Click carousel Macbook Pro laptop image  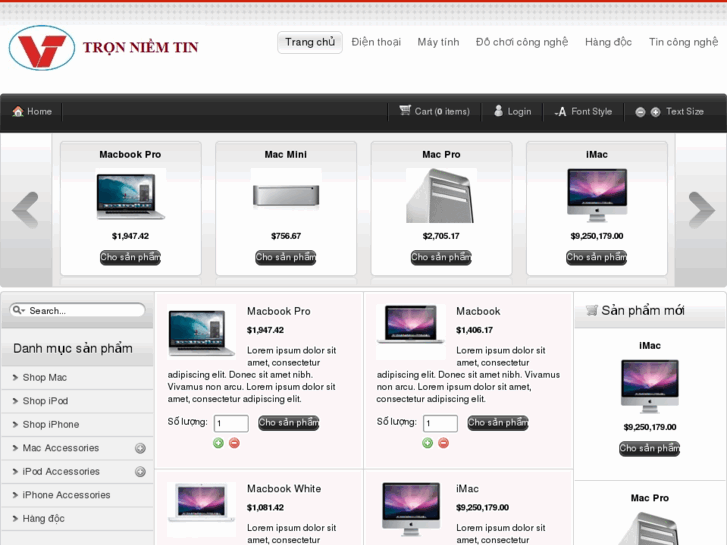click(131, 196)
